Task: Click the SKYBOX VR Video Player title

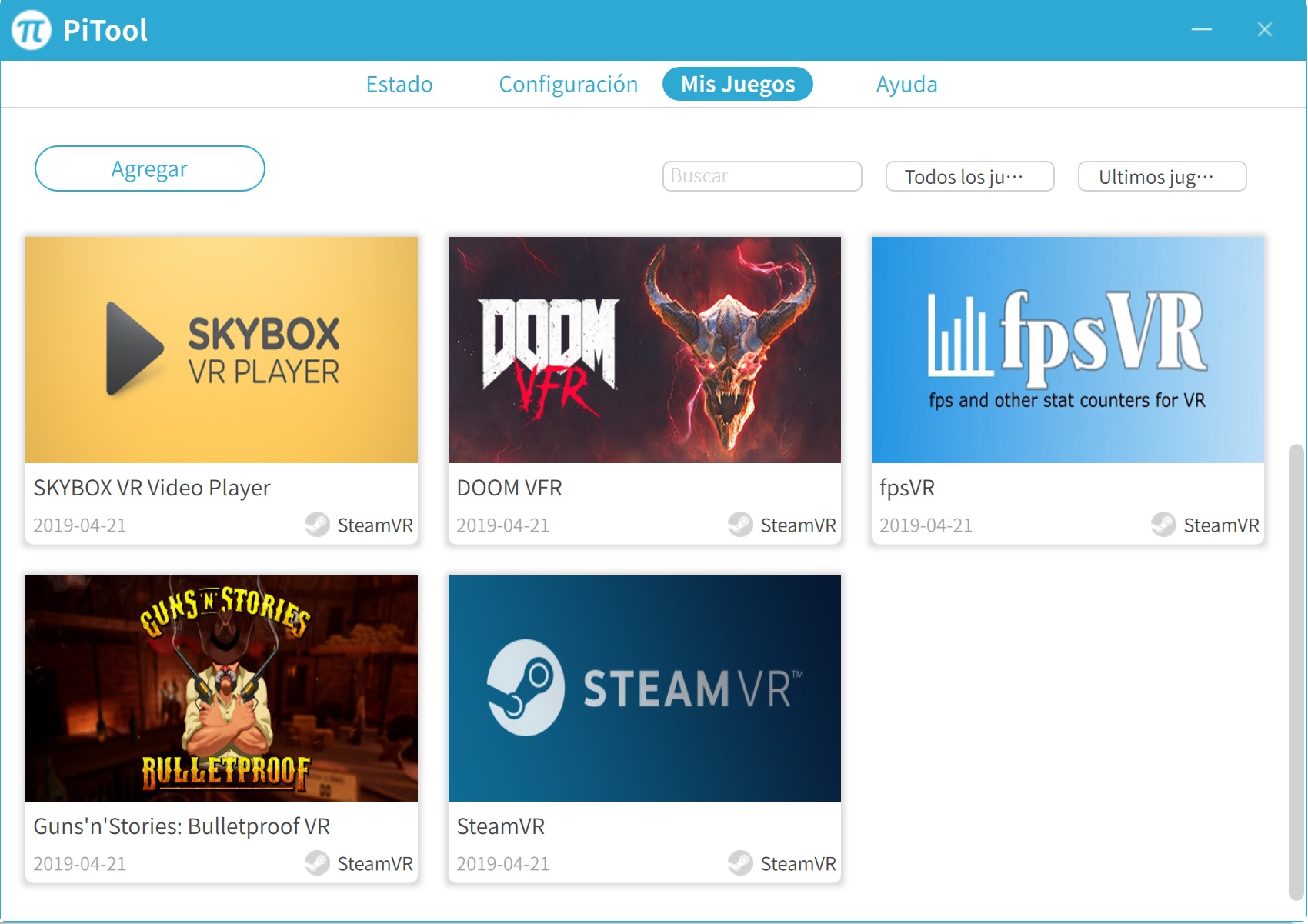Action: point(152,488)
